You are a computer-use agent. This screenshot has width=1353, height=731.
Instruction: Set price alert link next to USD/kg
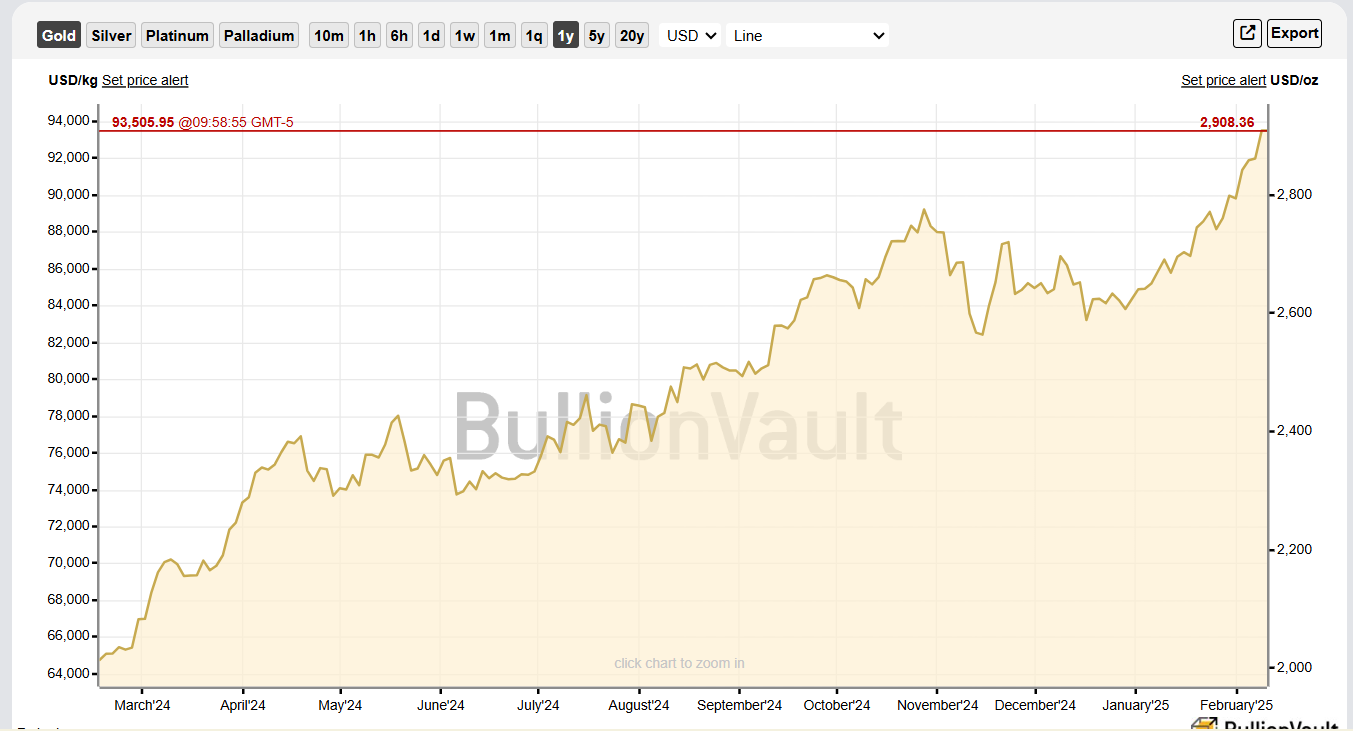coord(145,80)
